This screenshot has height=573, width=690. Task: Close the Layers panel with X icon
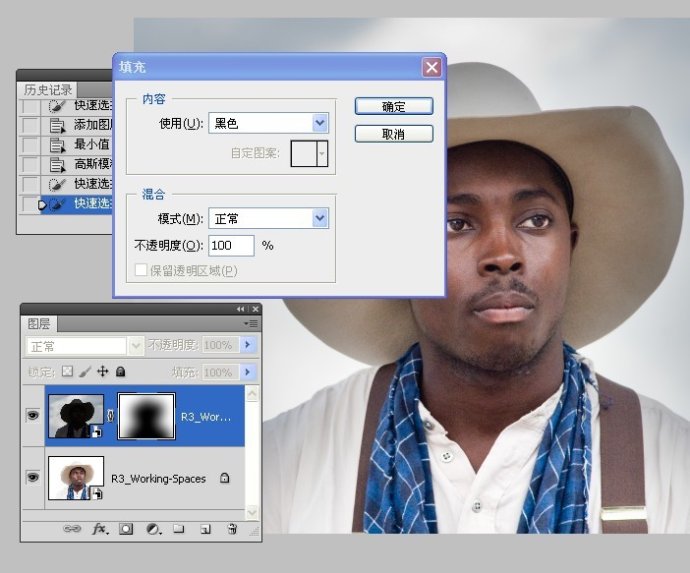255,309
